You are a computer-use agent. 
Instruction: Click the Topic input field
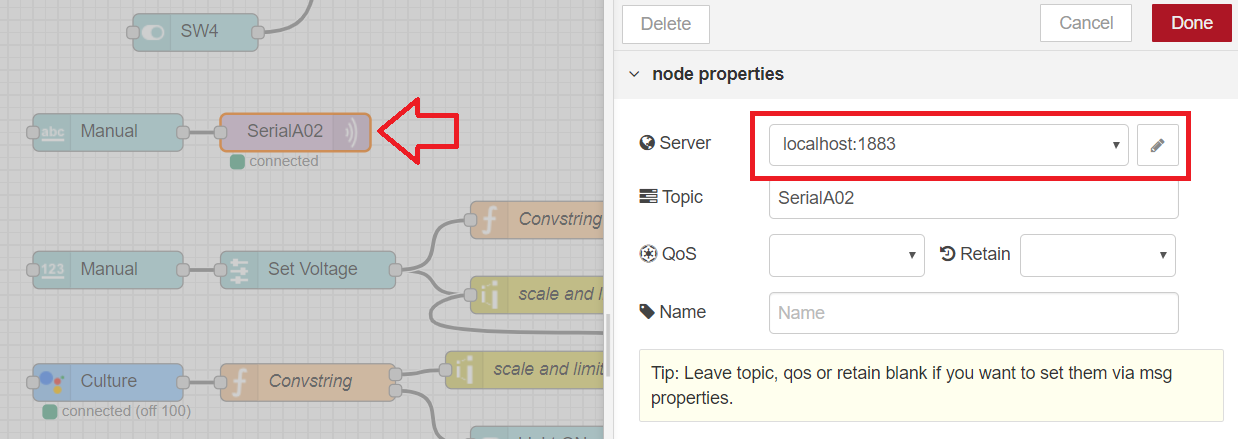click(973, 198)
